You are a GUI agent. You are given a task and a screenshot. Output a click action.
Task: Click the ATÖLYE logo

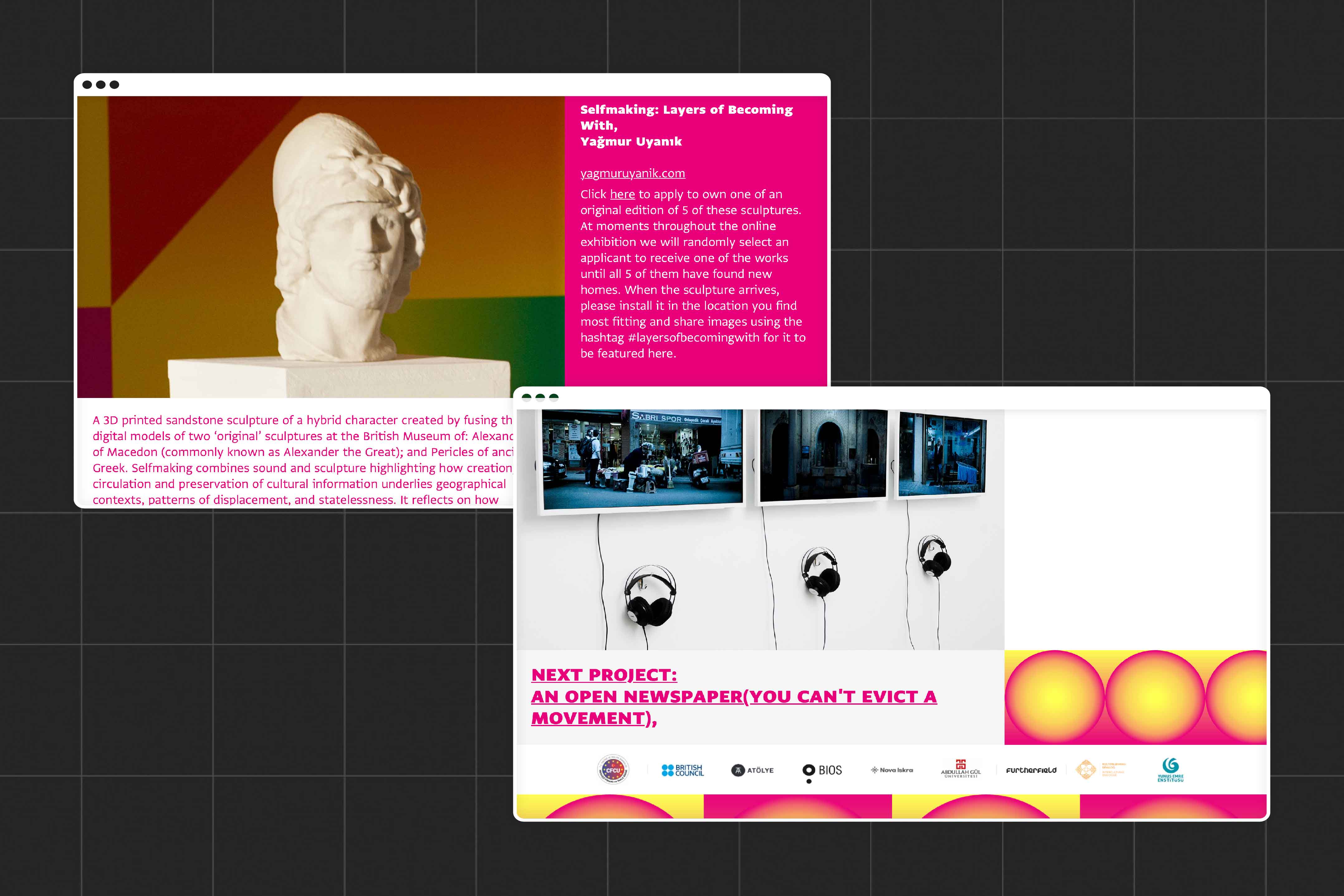click(x=752, y=770)
